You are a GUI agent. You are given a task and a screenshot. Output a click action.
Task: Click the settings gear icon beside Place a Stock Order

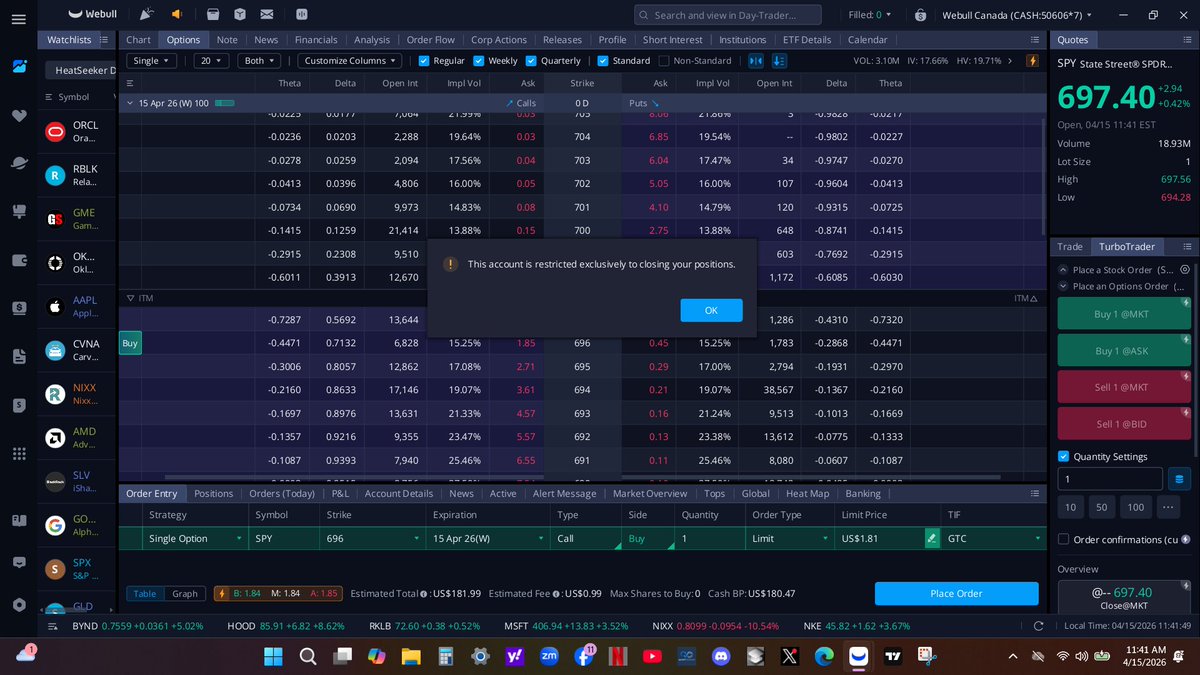coord(1184,269)
